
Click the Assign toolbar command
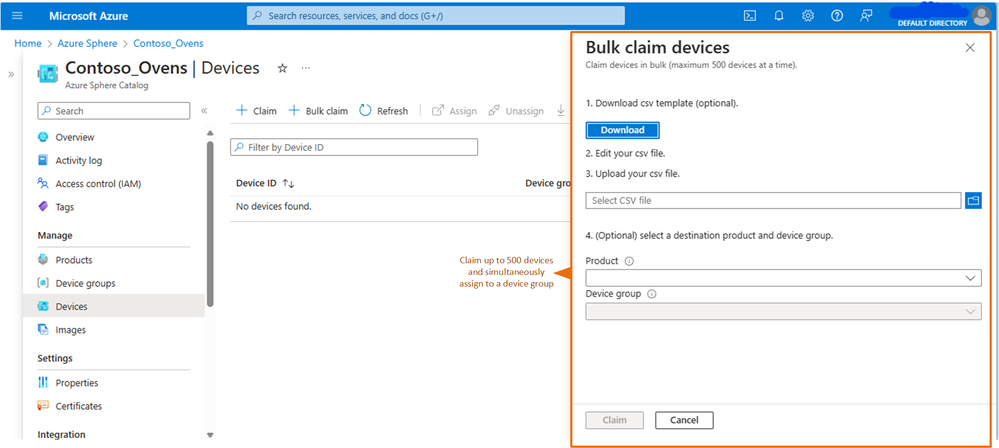point(454,111)
